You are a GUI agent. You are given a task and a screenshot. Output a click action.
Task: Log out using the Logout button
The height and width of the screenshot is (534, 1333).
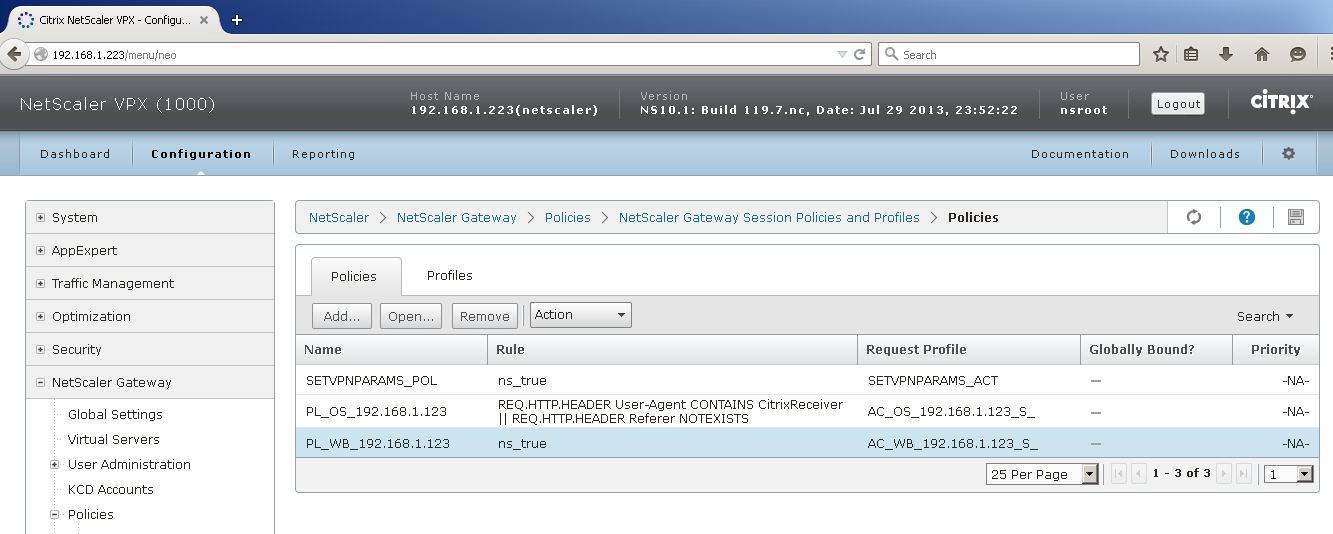[x=1178, y=104]
